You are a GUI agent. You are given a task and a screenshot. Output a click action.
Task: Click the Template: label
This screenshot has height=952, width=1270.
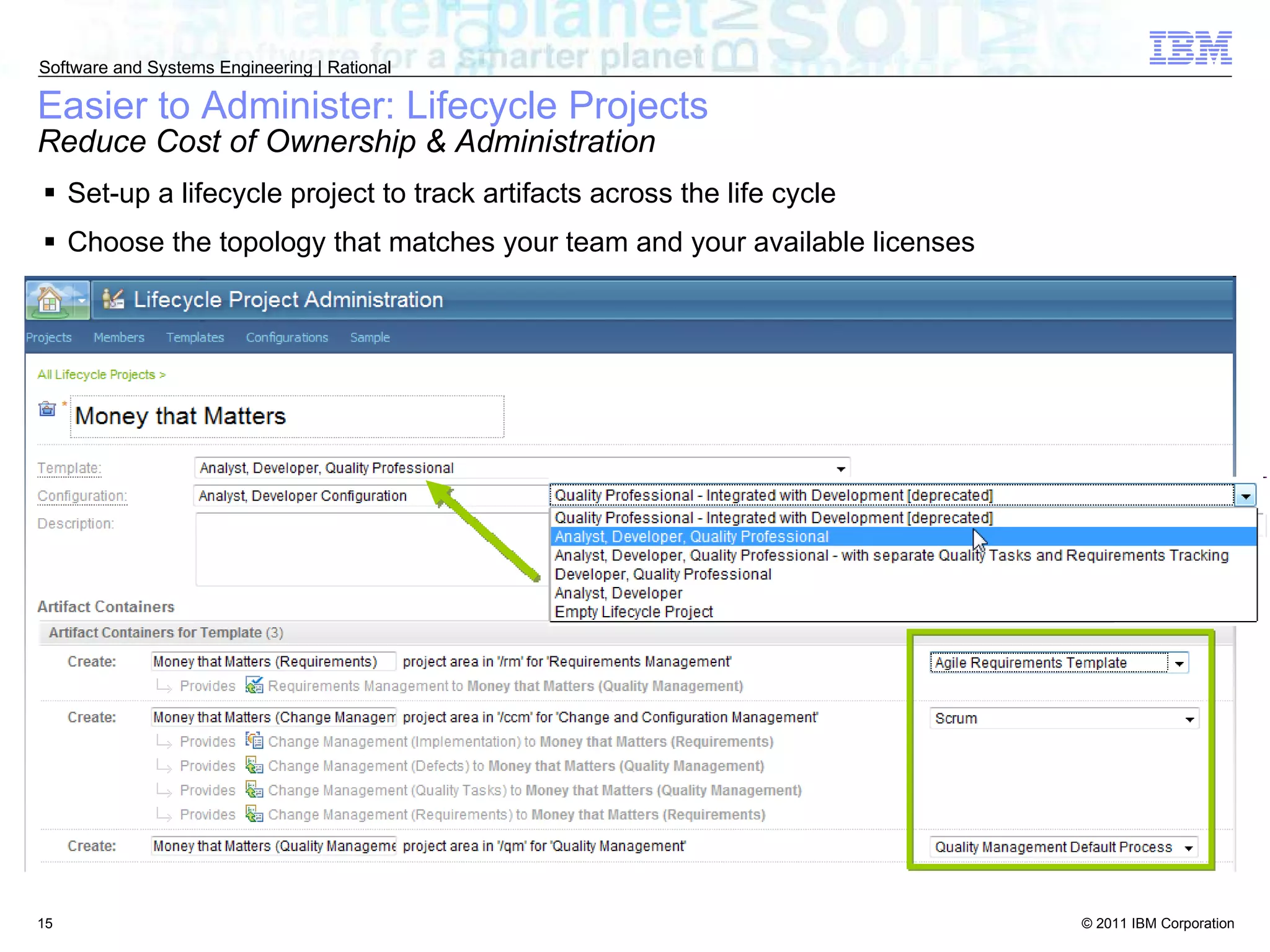[69, 468]
